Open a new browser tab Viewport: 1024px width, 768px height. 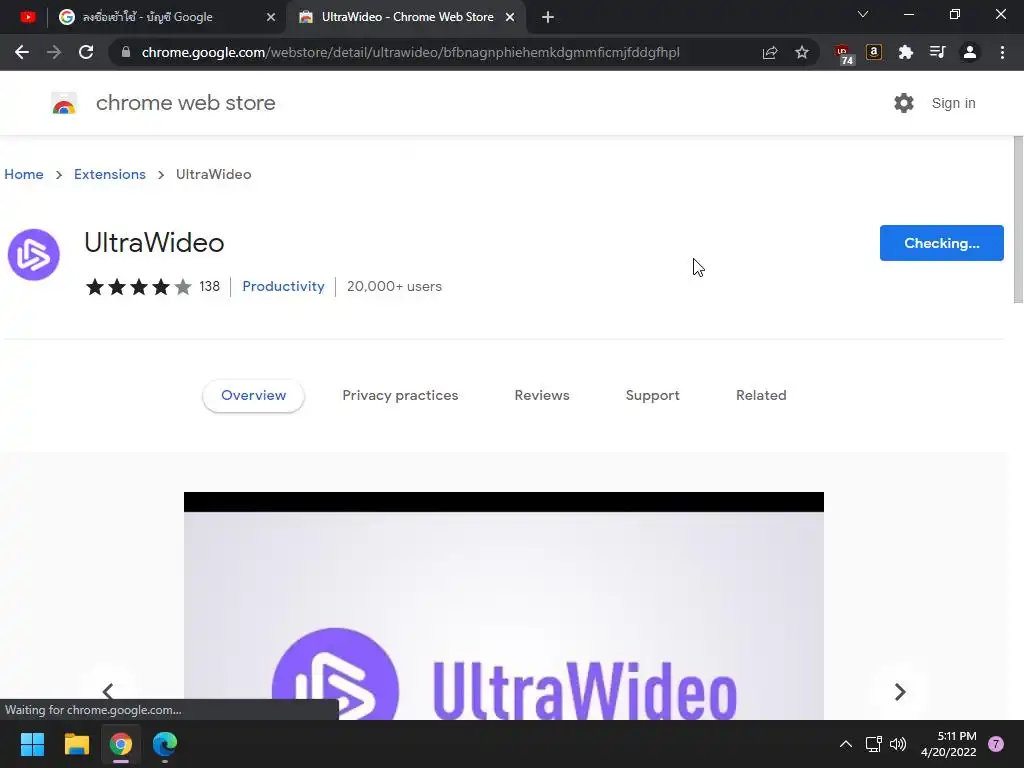click(x=548, y=18)
